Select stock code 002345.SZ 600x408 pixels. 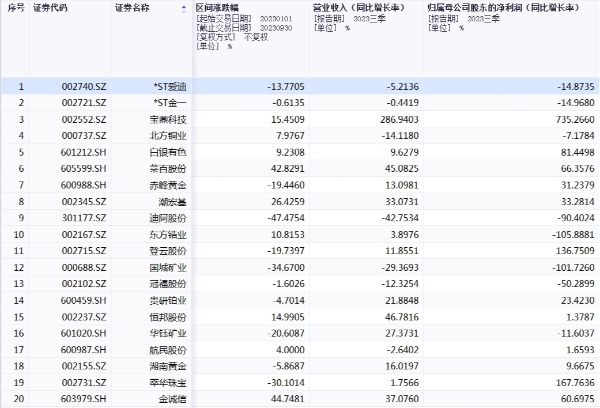pyautogui.click(x=84, y=202)
